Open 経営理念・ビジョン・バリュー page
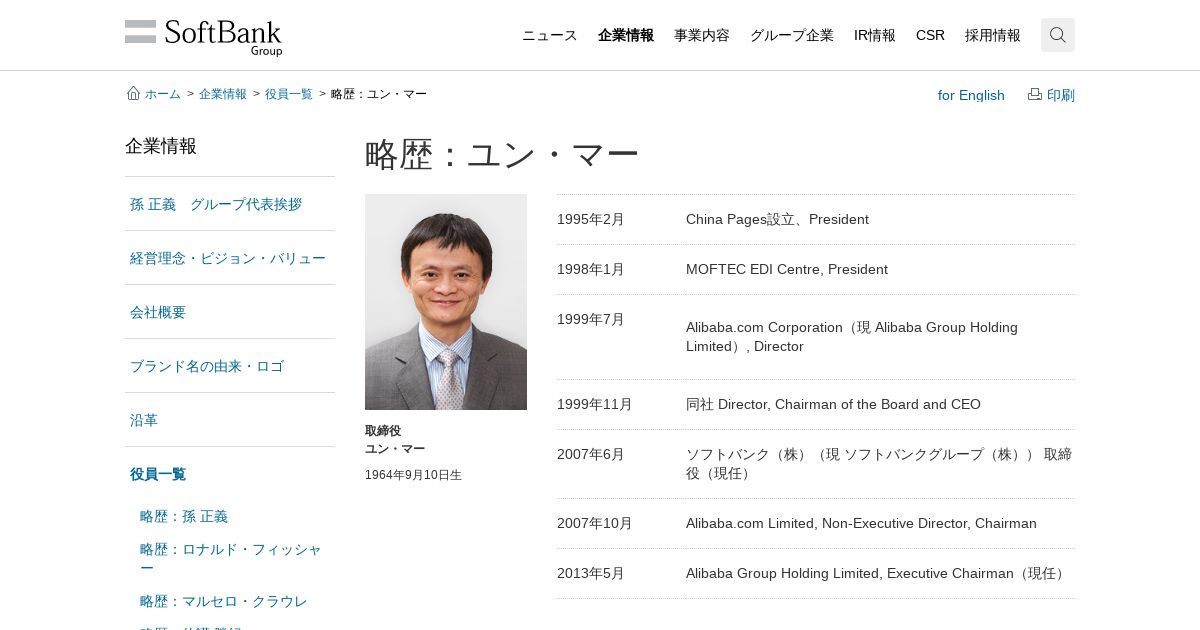 coord(228,258)
